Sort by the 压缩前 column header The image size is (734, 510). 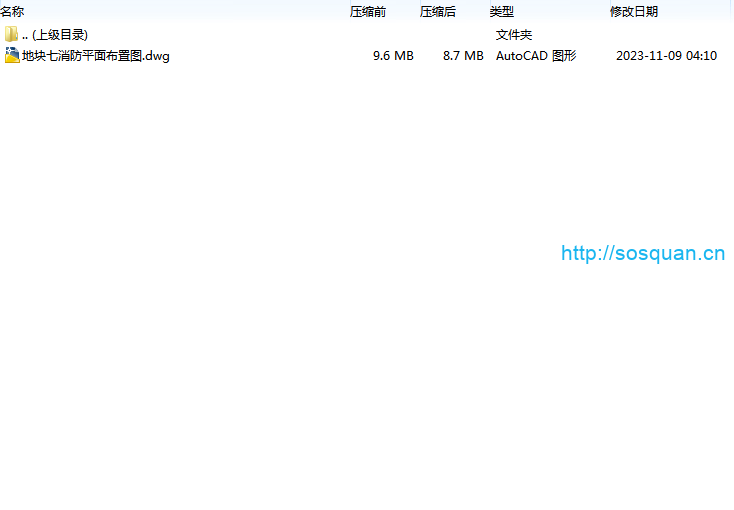367,12
